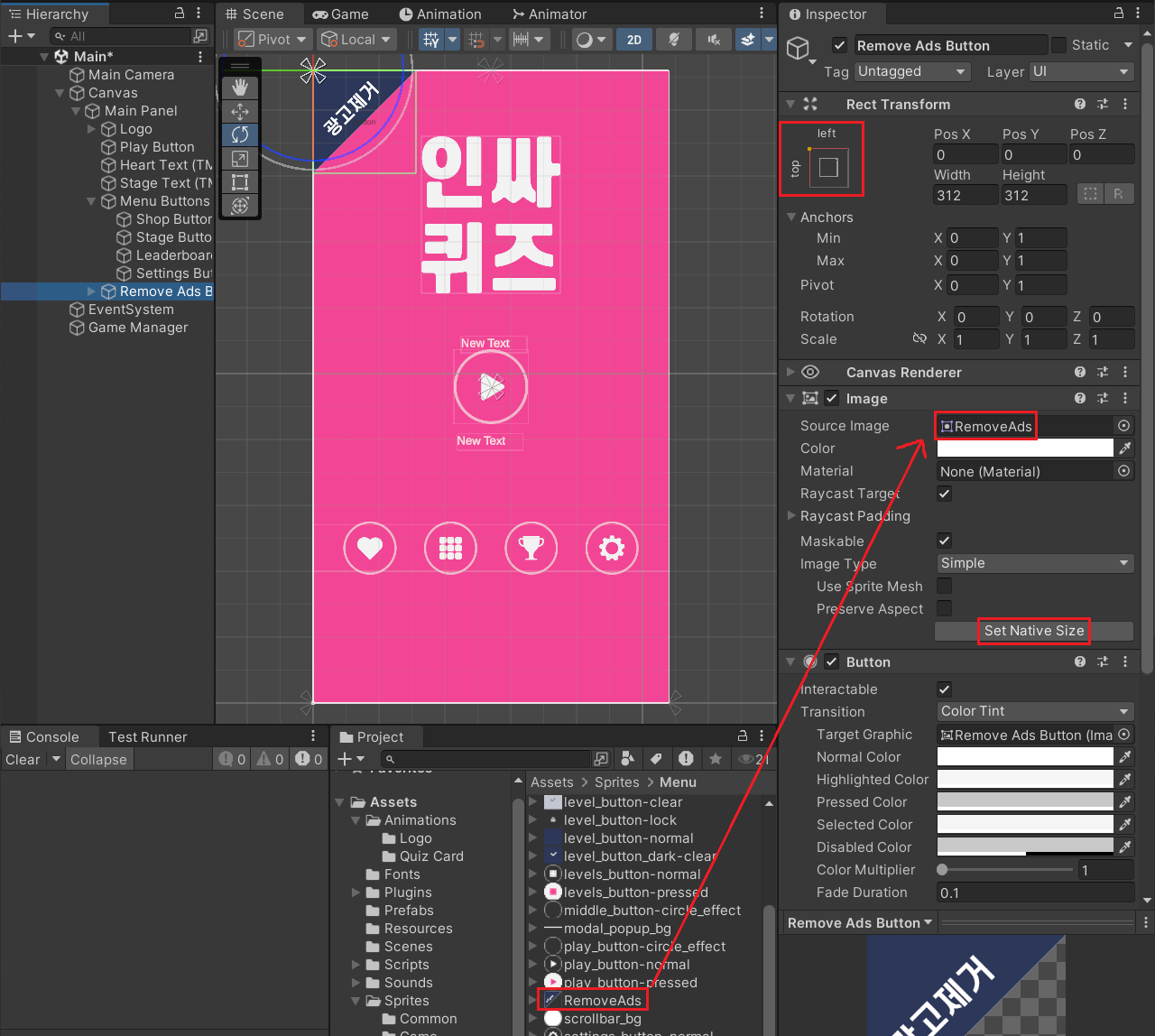Switch to the Animator tab
The image size is (1155, 1036).
(549, 14)
